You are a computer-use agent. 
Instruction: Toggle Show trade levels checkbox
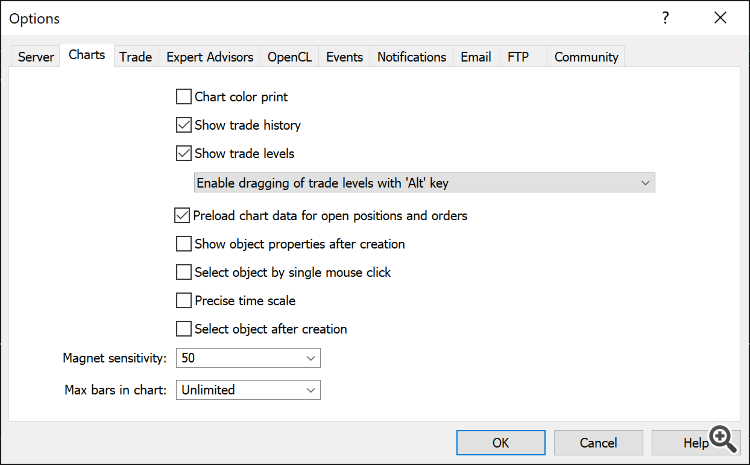(x=183, y=153)
